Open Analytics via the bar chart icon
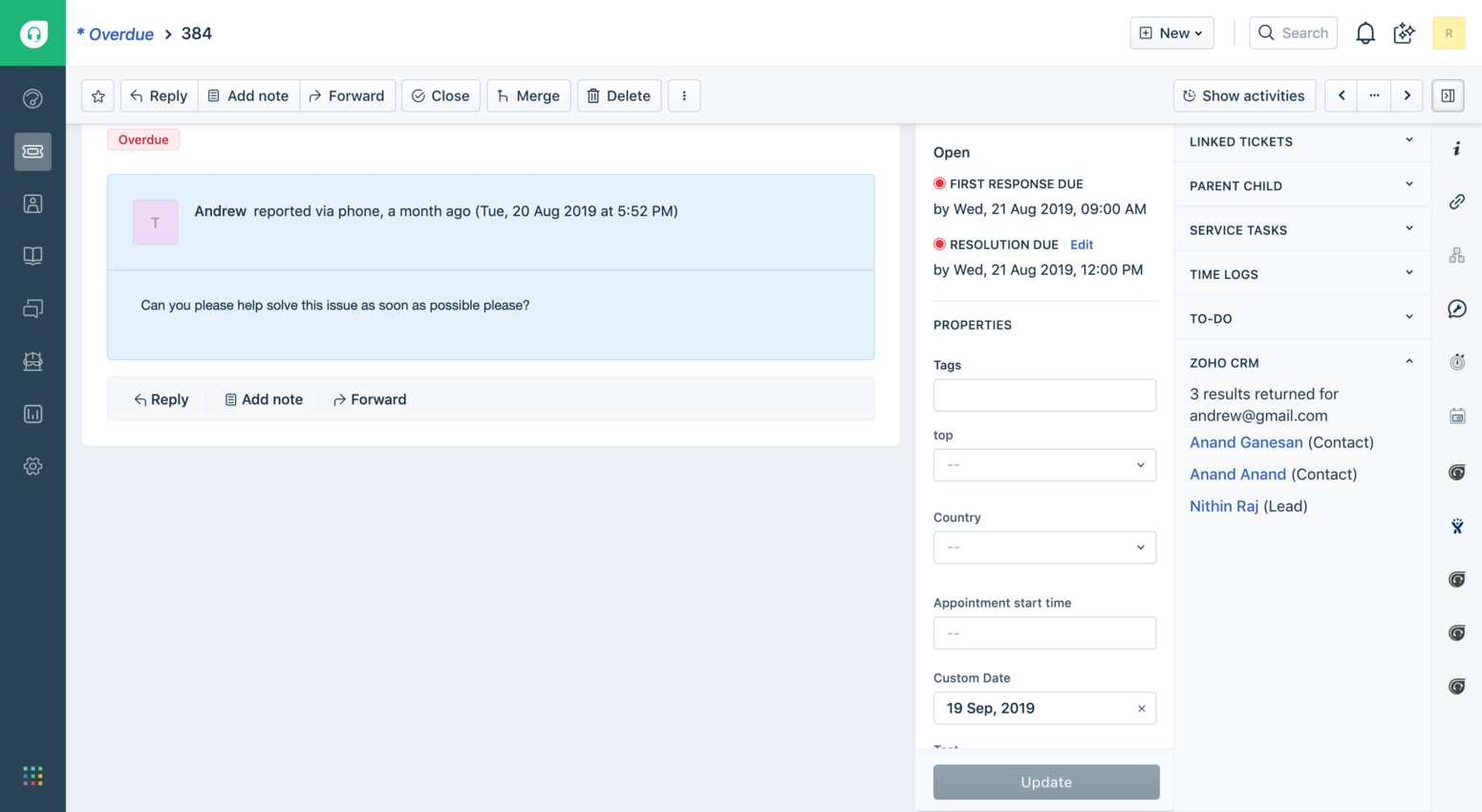The width and height of the screenshot is (1482, 812). [x=33, y=414]
